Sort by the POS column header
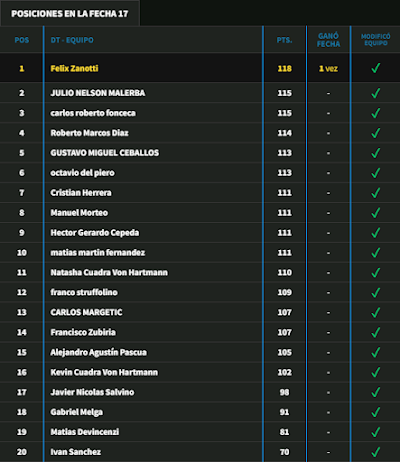This screenshot has height=462, width=400. pos(22,40)
